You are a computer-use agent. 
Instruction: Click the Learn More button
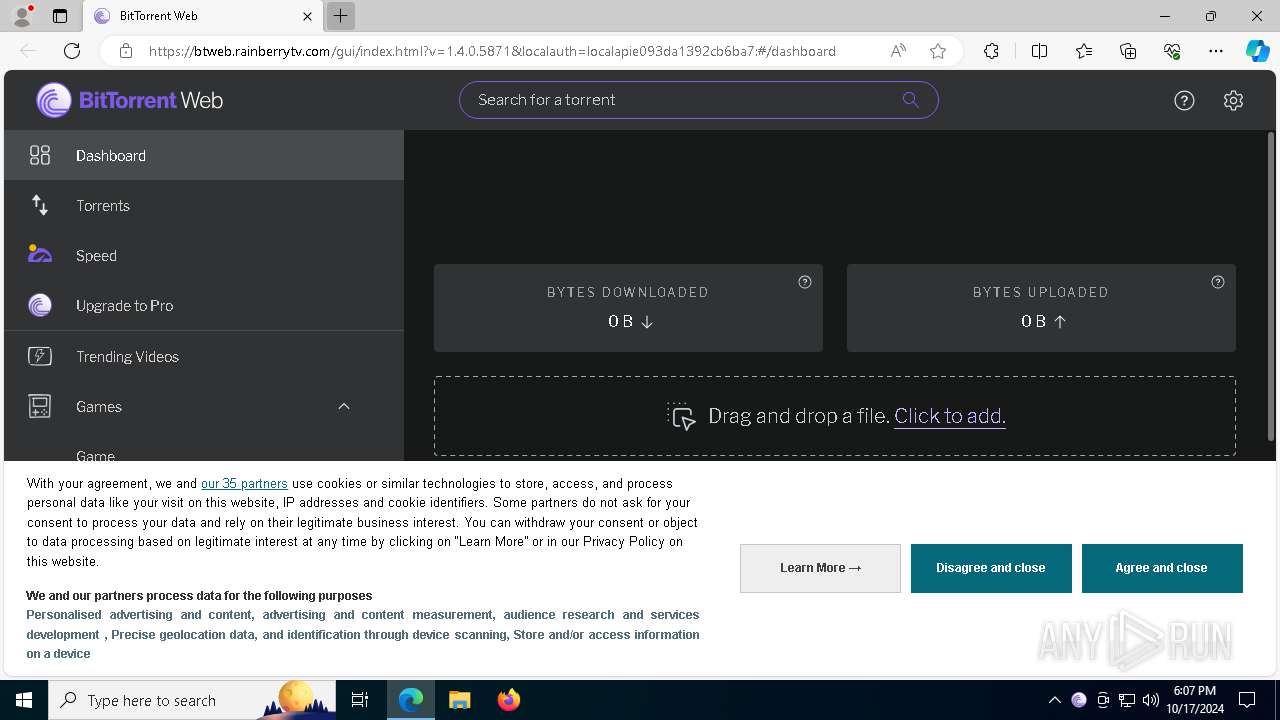(x=820, y=568)
